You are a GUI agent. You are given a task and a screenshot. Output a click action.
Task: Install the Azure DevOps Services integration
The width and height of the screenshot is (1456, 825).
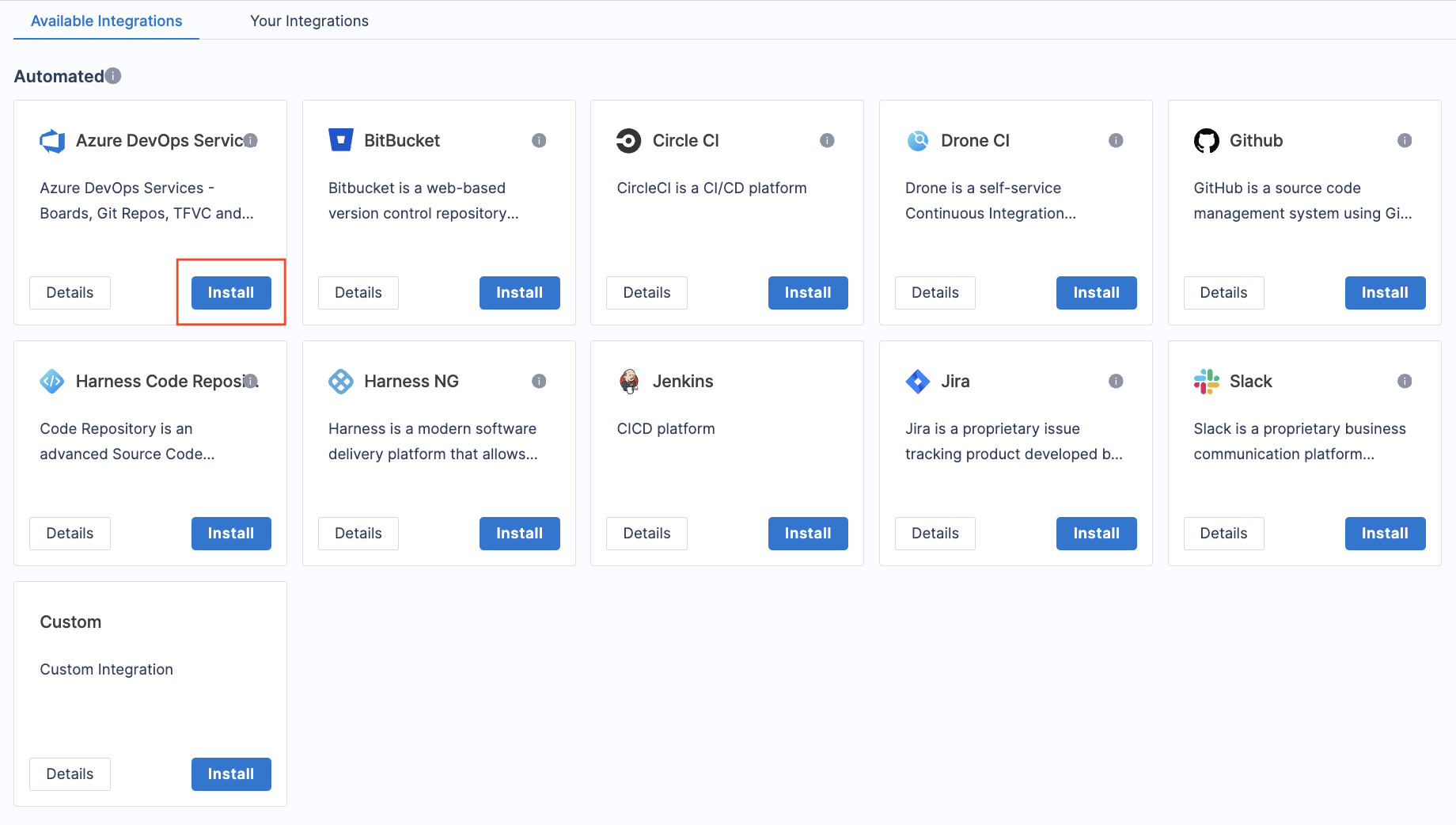[x=230, y=292]
